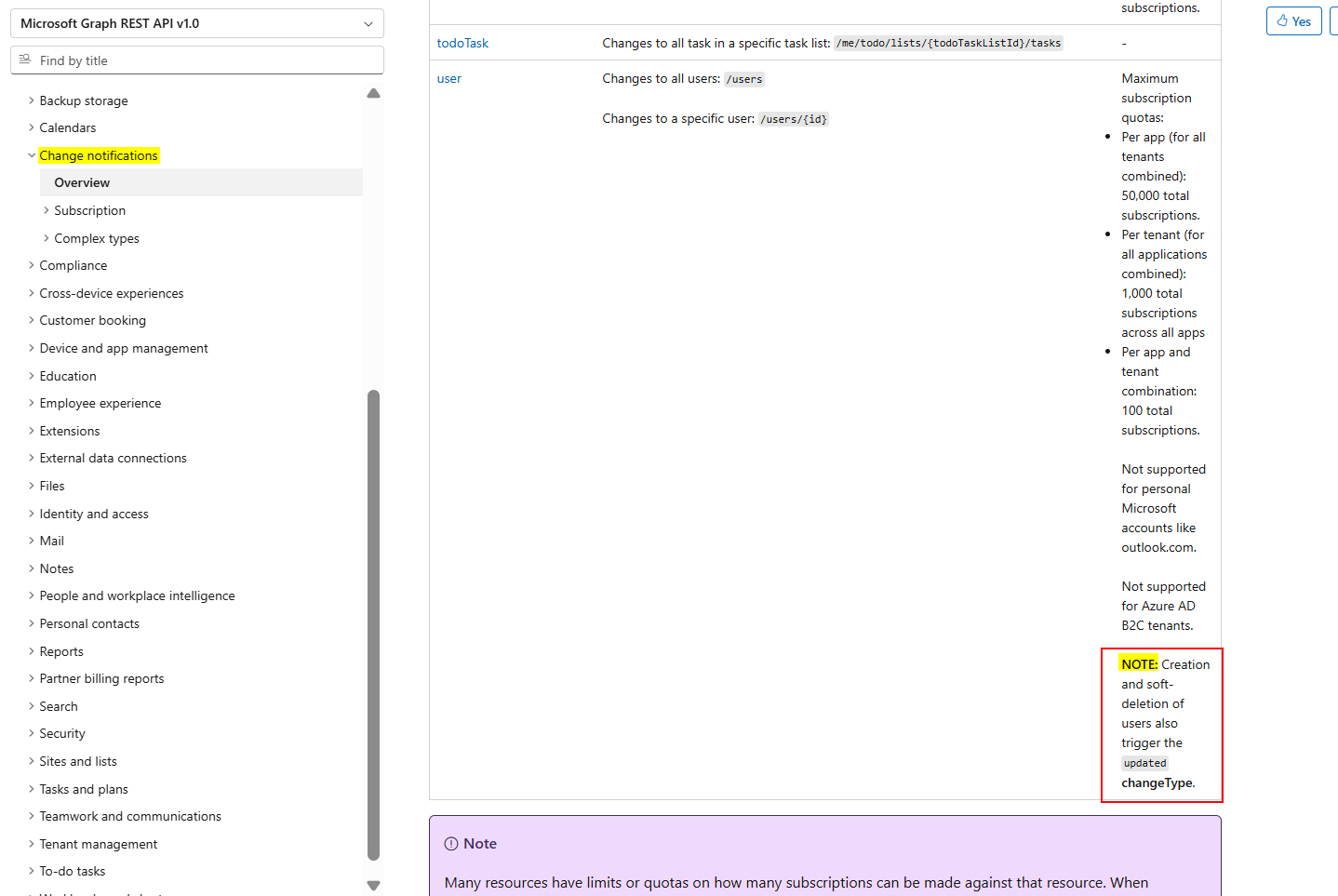This screenshot has width=1338, height=896.
Task: Open Teamwork and communications section
Action: click(130, 816)
